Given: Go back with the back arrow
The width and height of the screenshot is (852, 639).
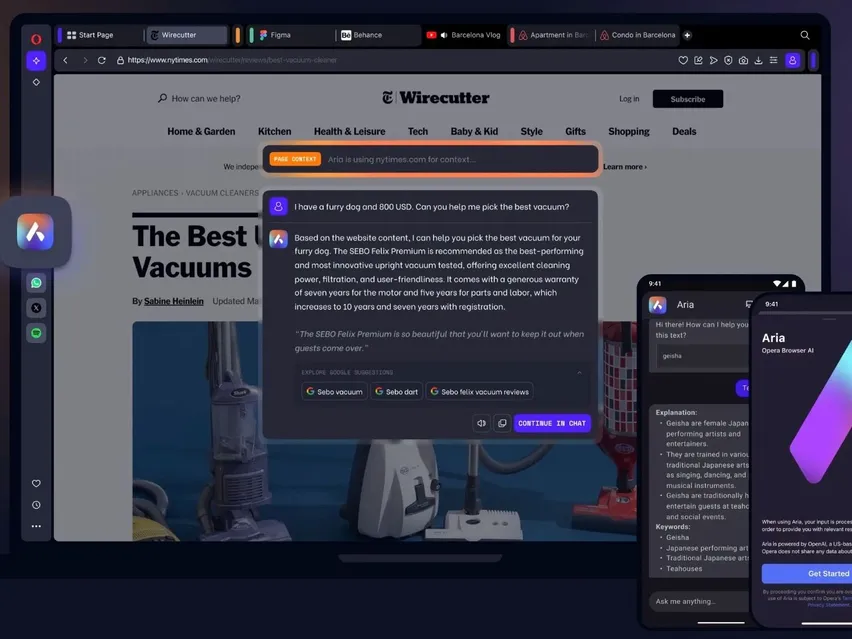Looking at the screenshot, I should pos(65,60).
